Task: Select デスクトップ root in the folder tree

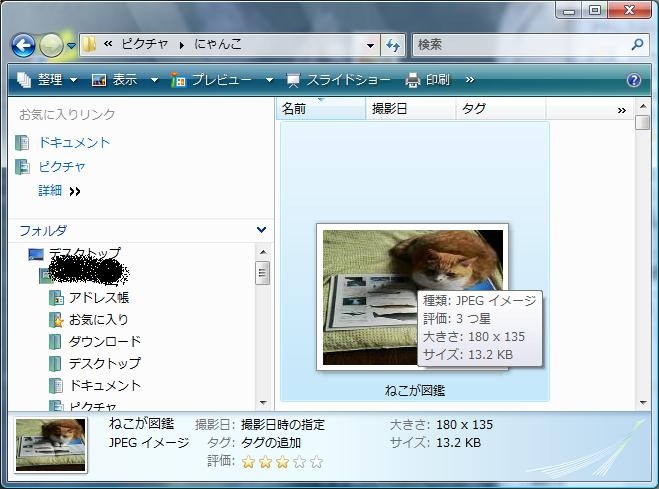Action: point(85,253)
